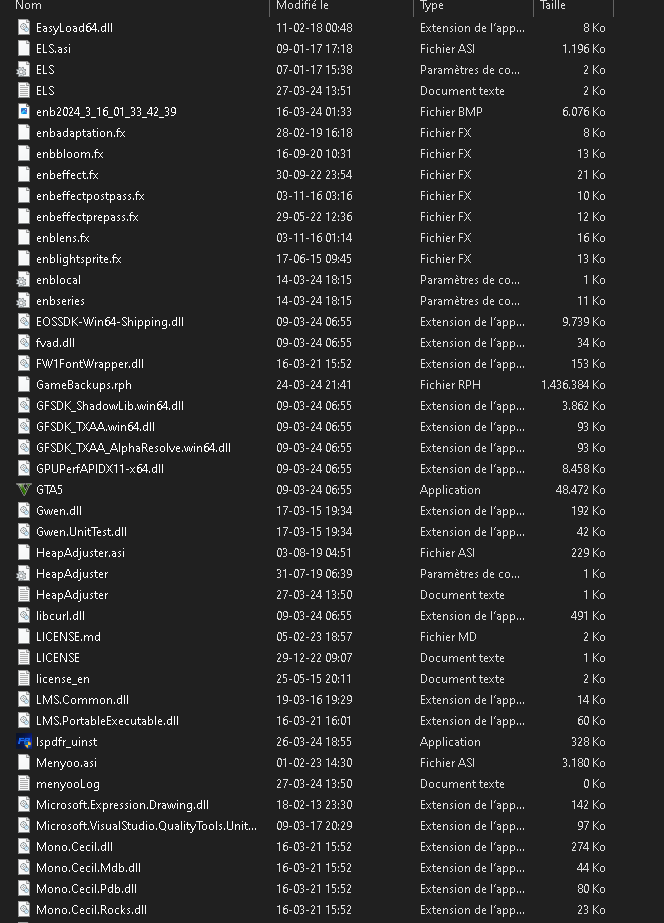Sort files by the Nom column header
This screenshot has width=664, height=923.
tap(29, 6)
